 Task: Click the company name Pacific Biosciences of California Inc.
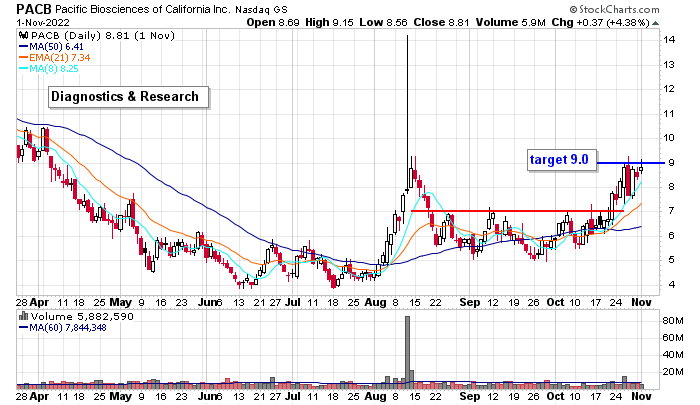click(x=142, y=9)
